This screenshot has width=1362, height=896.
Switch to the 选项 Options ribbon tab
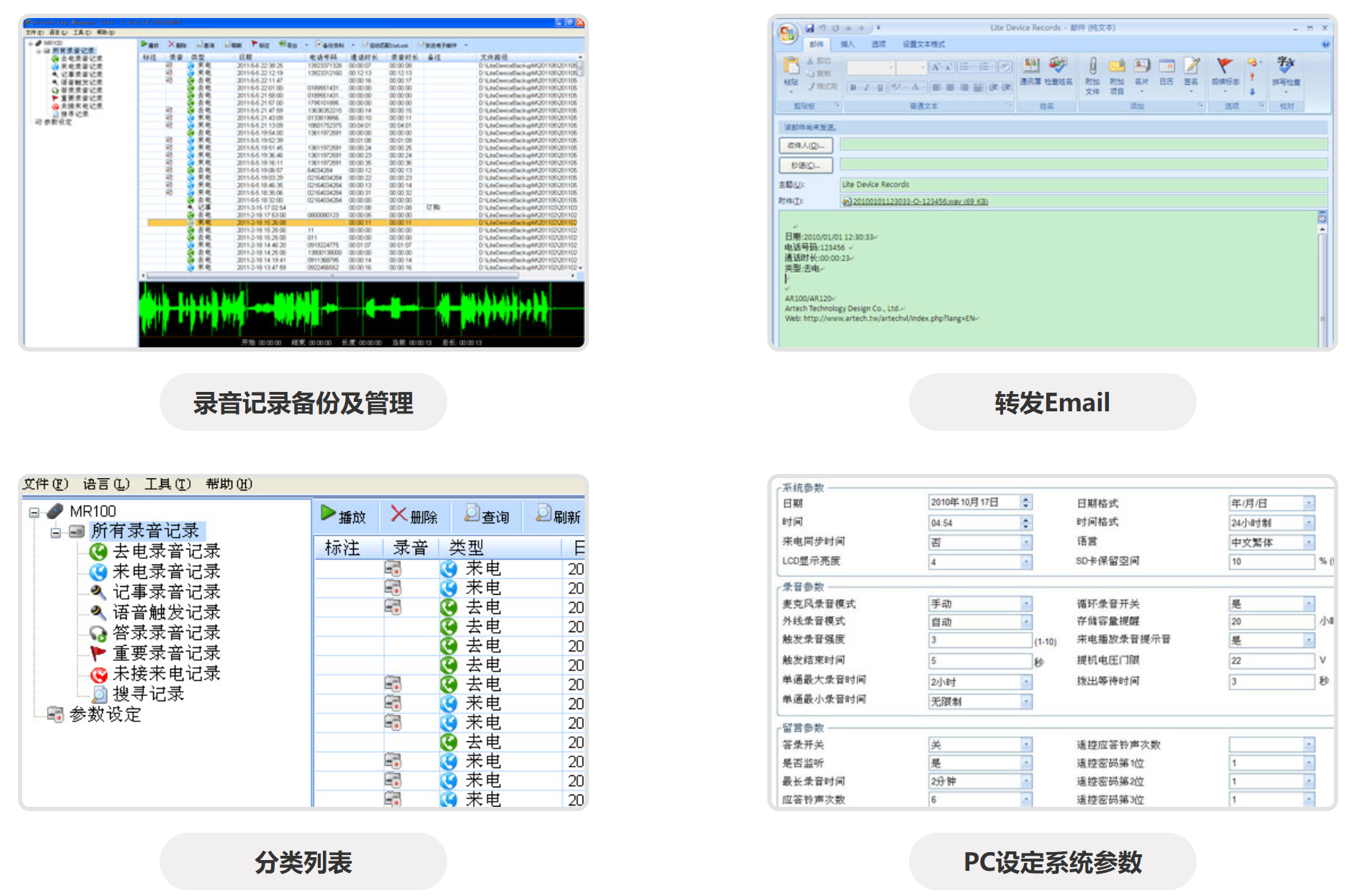click(x=879, y=45)
